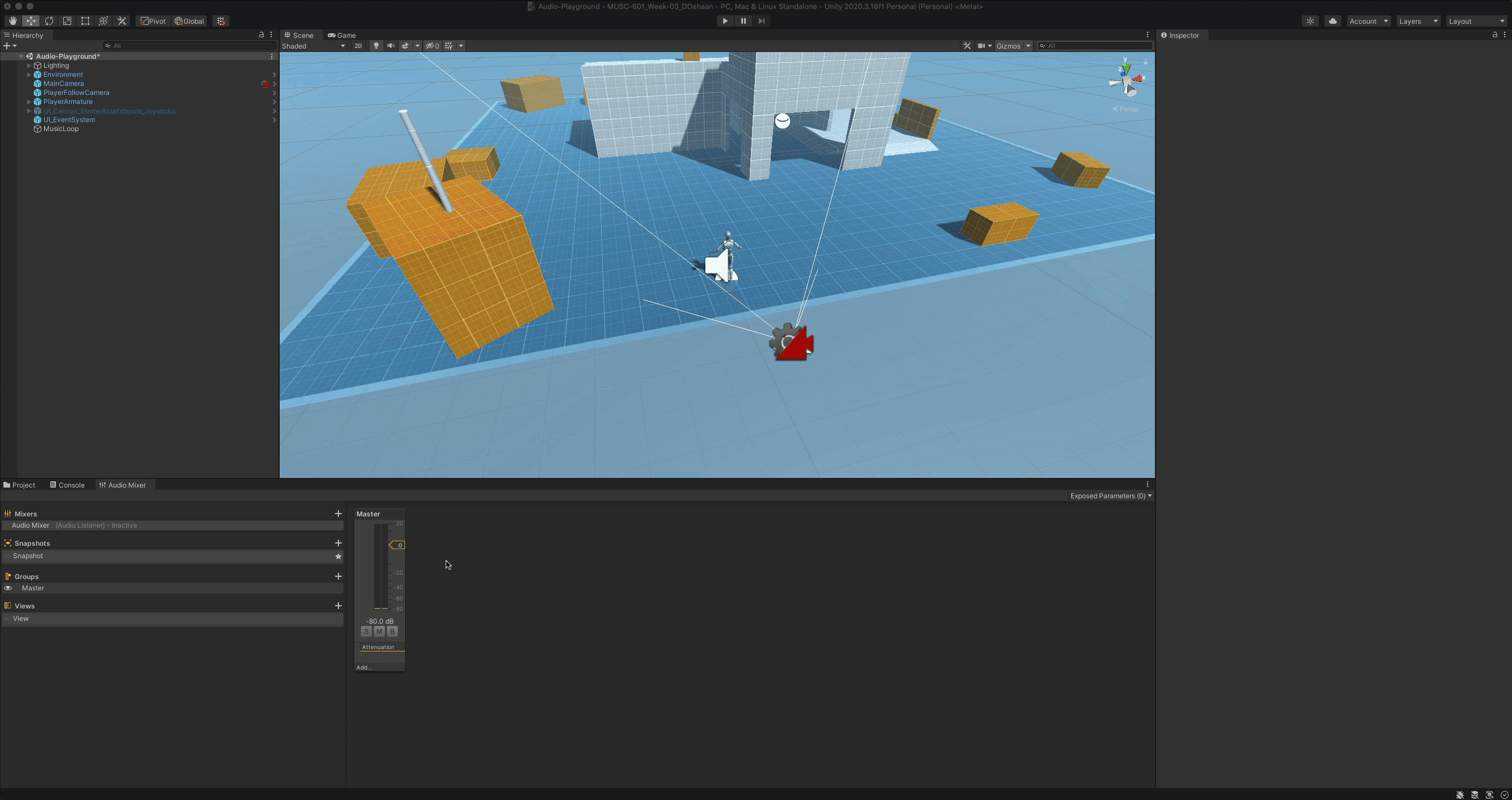Open the Layers dropdown
The width and height of the screenshot is (1512, 800).
click(x=1418, y=21)
